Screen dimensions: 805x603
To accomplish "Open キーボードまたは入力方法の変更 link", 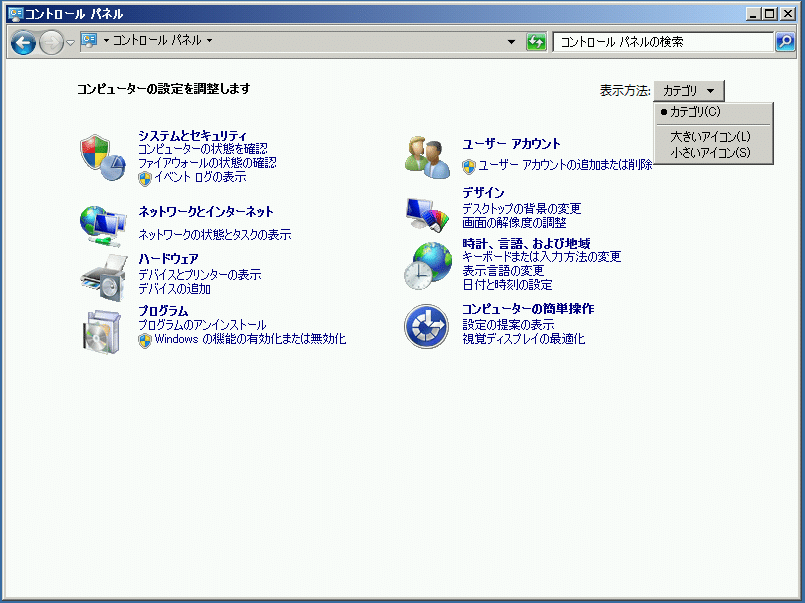I will (x=542, y=257).
